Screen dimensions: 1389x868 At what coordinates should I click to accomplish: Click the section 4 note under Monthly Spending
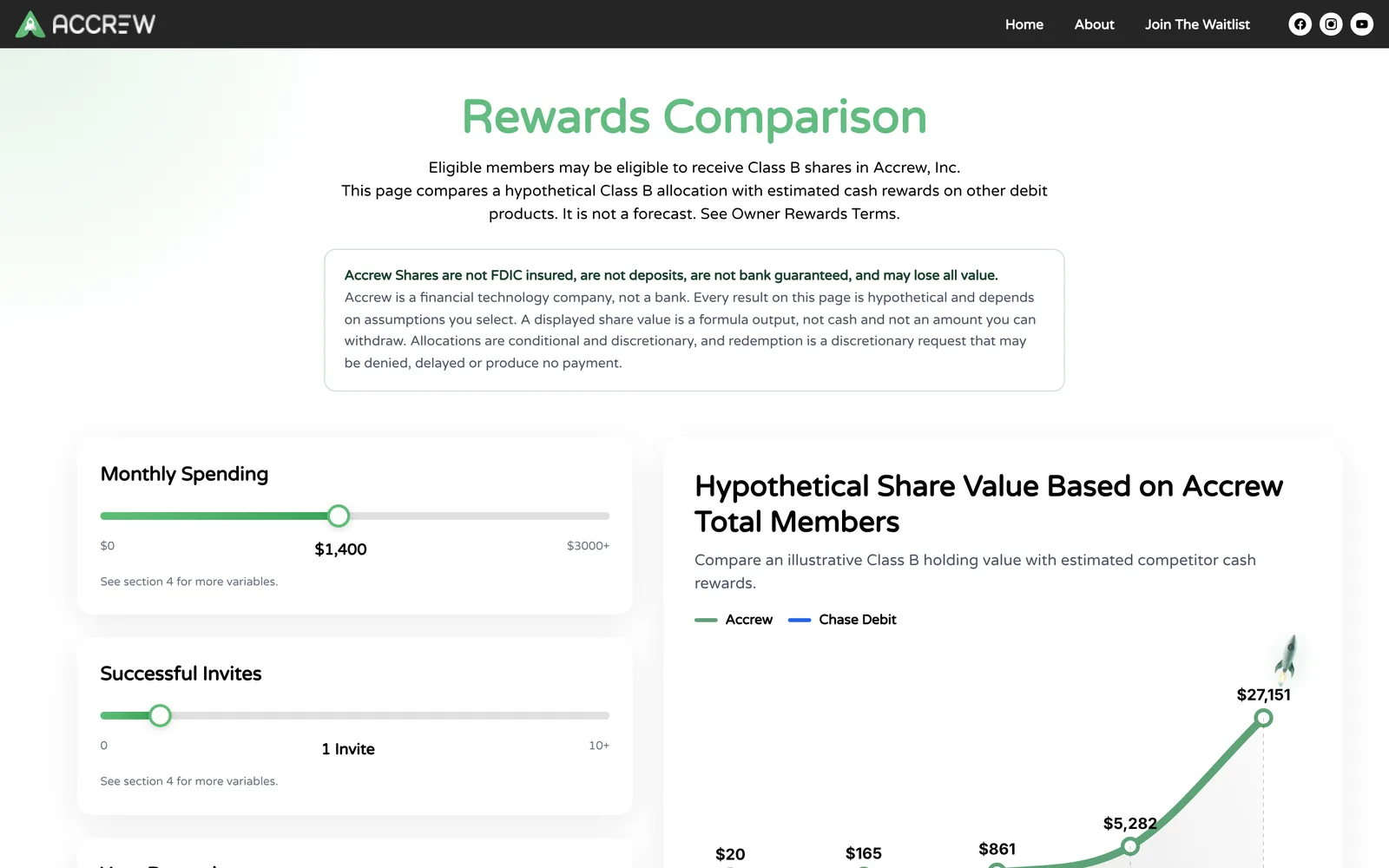[189, 582]
